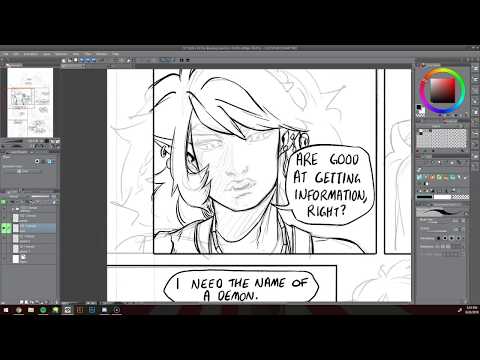Screen dimensions: 480x360
Task: Click the green circular taskbar icon
Action: [43, 310]
